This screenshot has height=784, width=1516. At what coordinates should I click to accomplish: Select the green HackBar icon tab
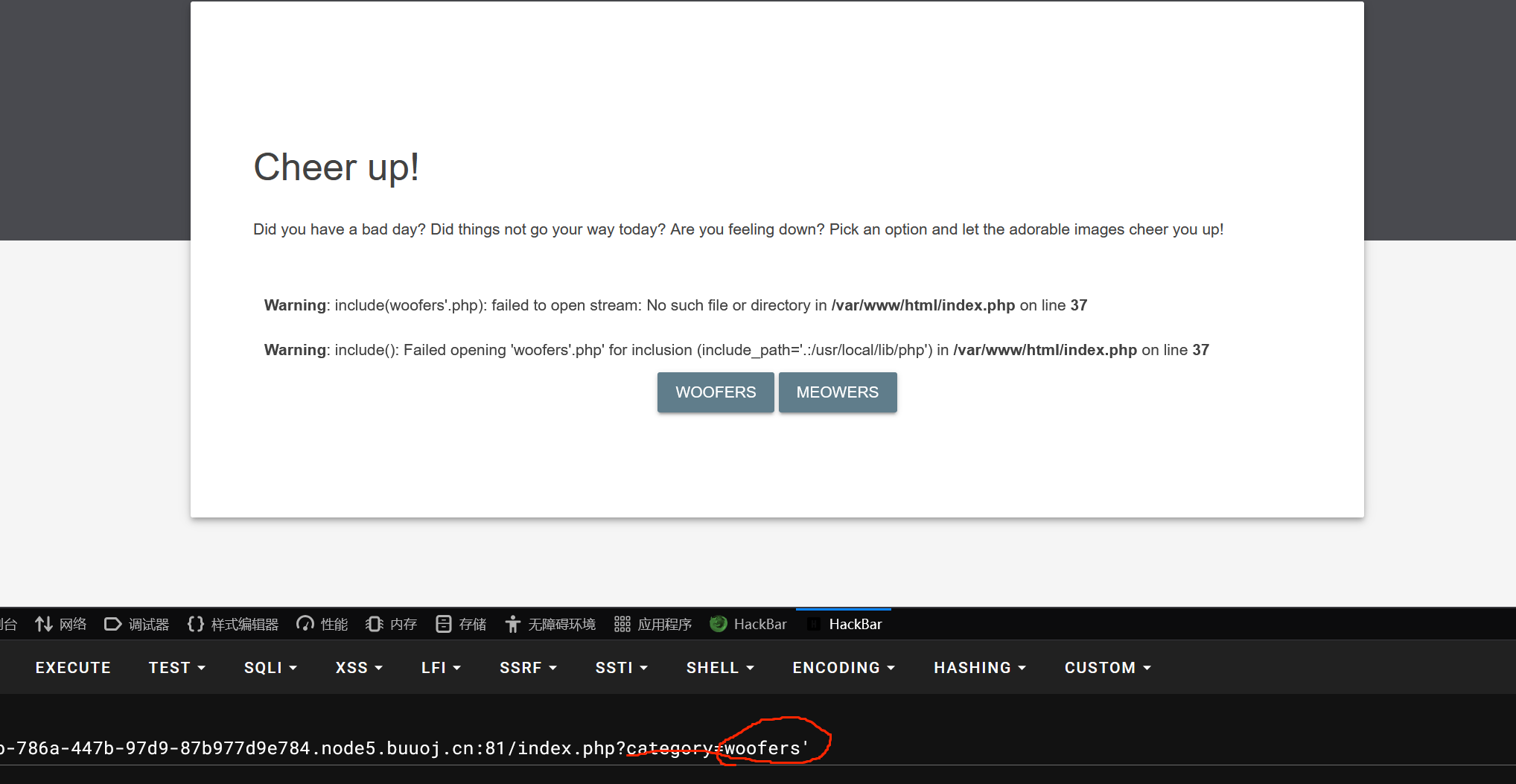719,624
